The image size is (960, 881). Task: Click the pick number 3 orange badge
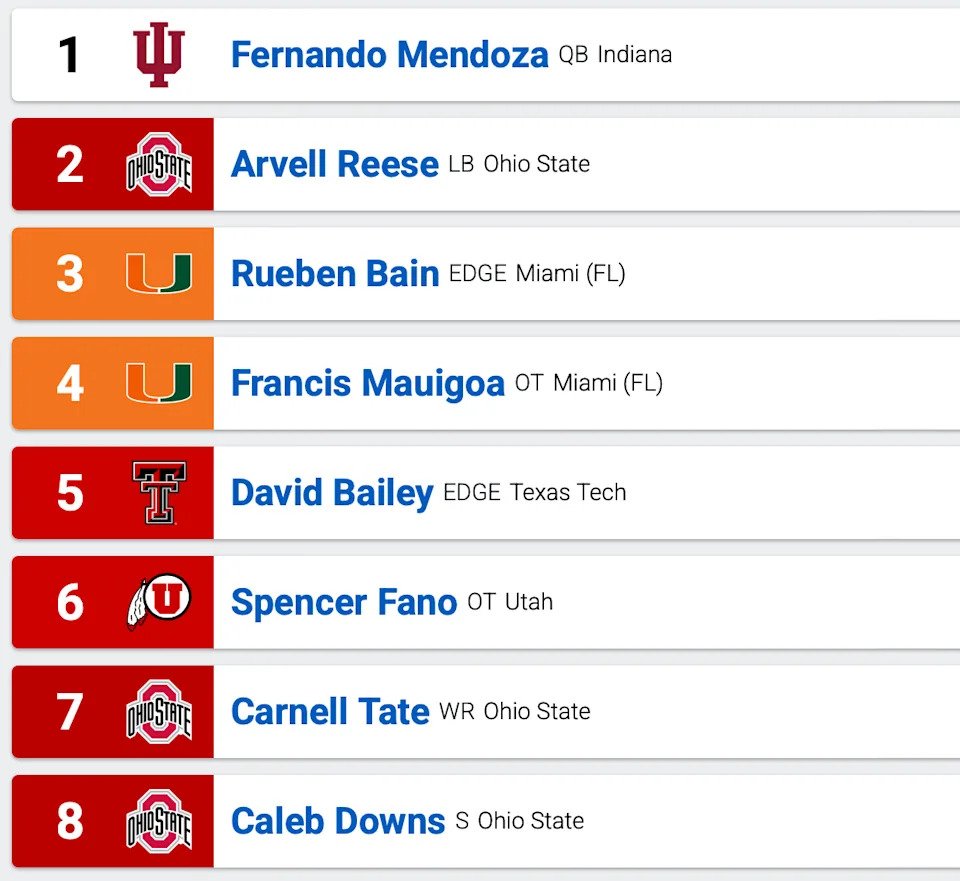point(69,273)
